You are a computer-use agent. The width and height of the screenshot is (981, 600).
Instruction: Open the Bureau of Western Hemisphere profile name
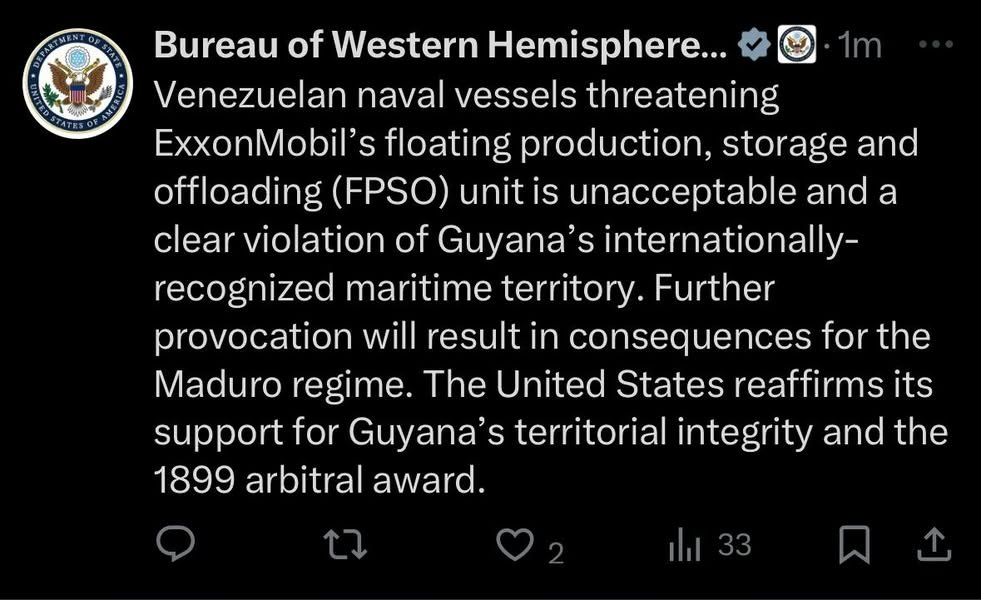(x=441, y=45)
